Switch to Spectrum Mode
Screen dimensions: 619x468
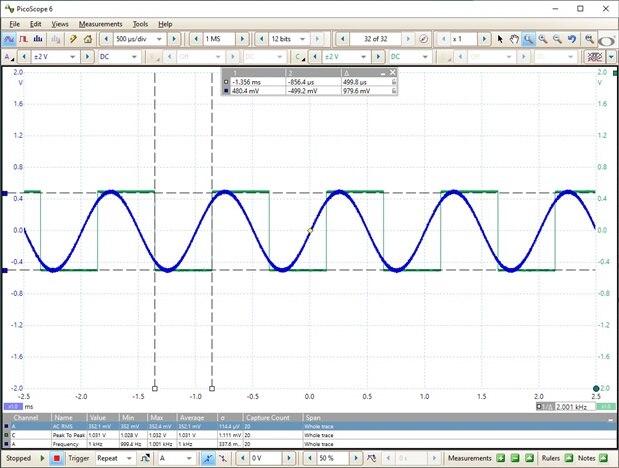point(40,39)
